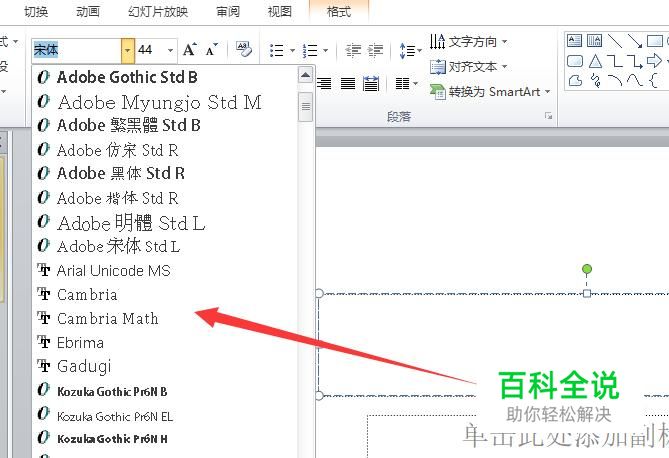Open the text columns options
This screenshot has width=669, height=458.
coord(406,83)
